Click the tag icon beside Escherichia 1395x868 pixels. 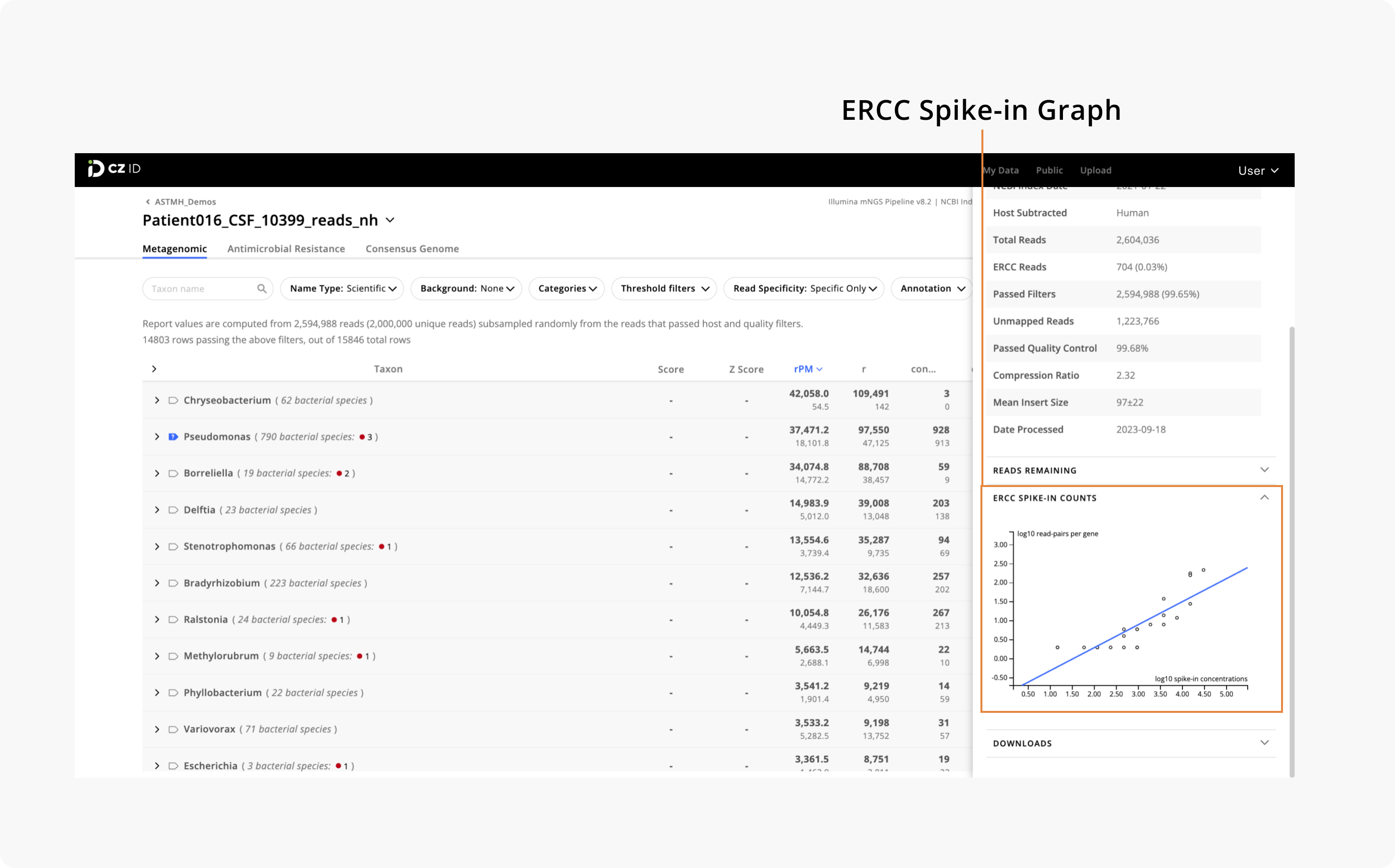(173, 766)
